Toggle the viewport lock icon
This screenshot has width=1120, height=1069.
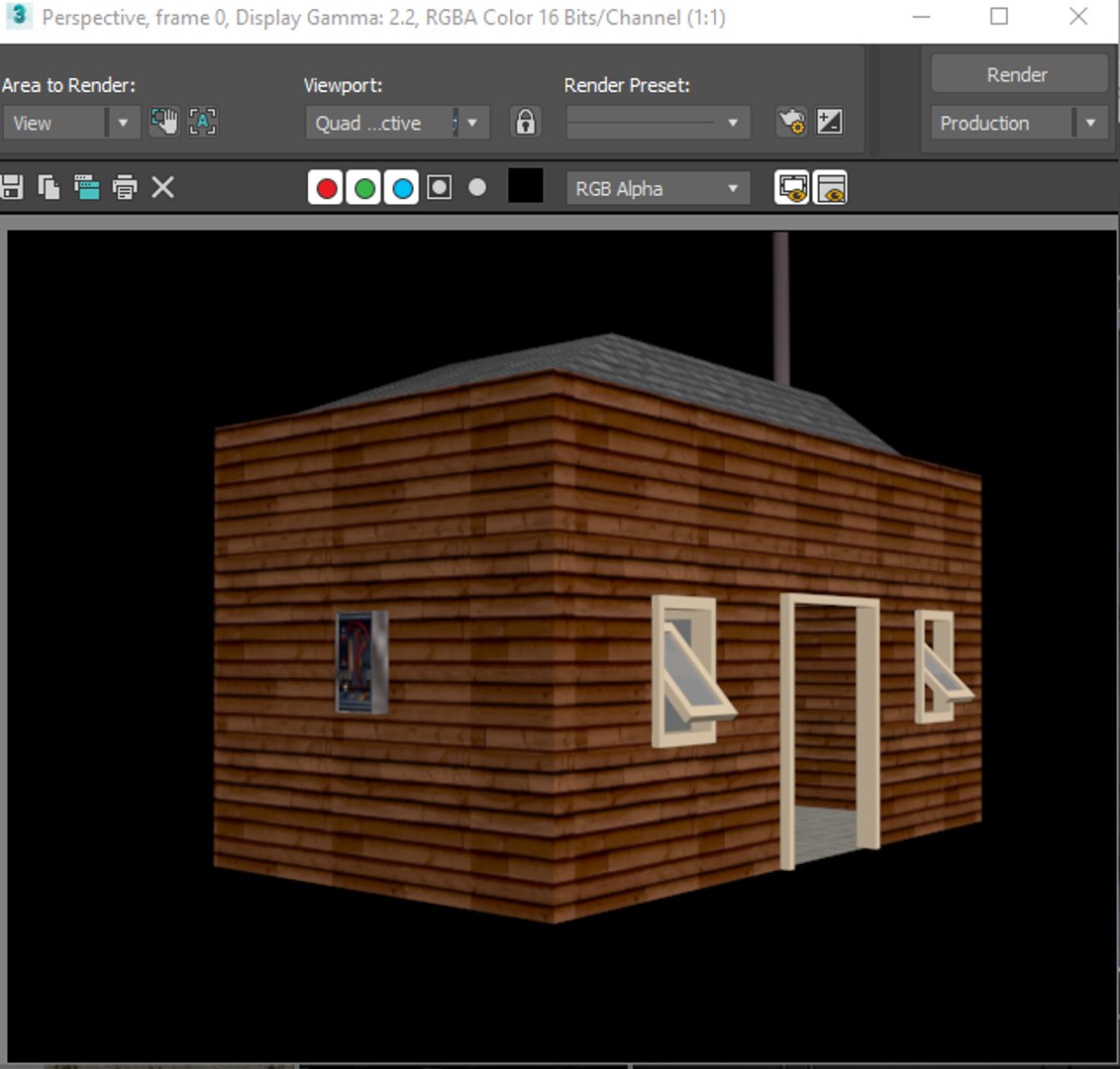pyautogui.click(x=525, y=122)
